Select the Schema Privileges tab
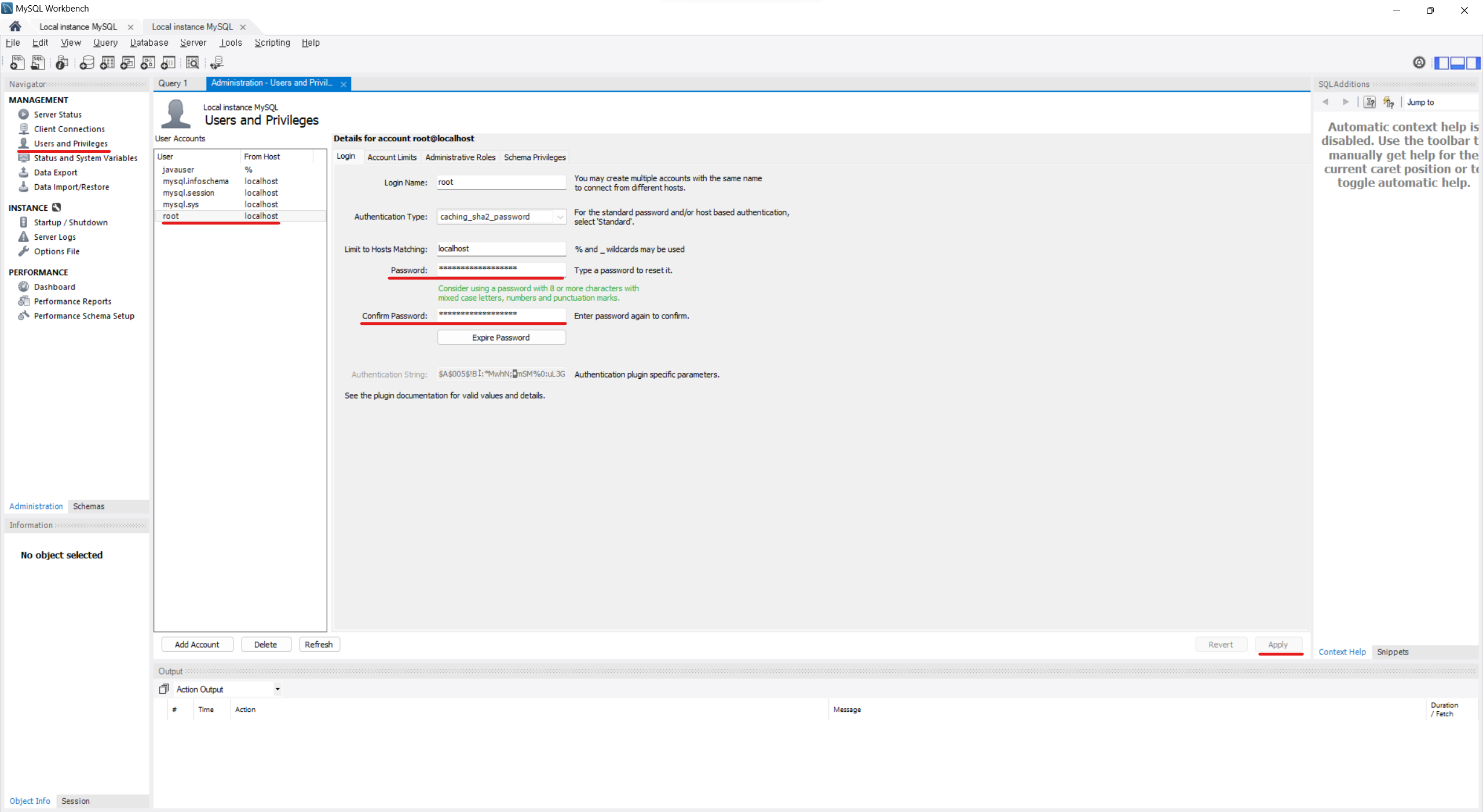The image size is (1483, 812). [534, 157]
